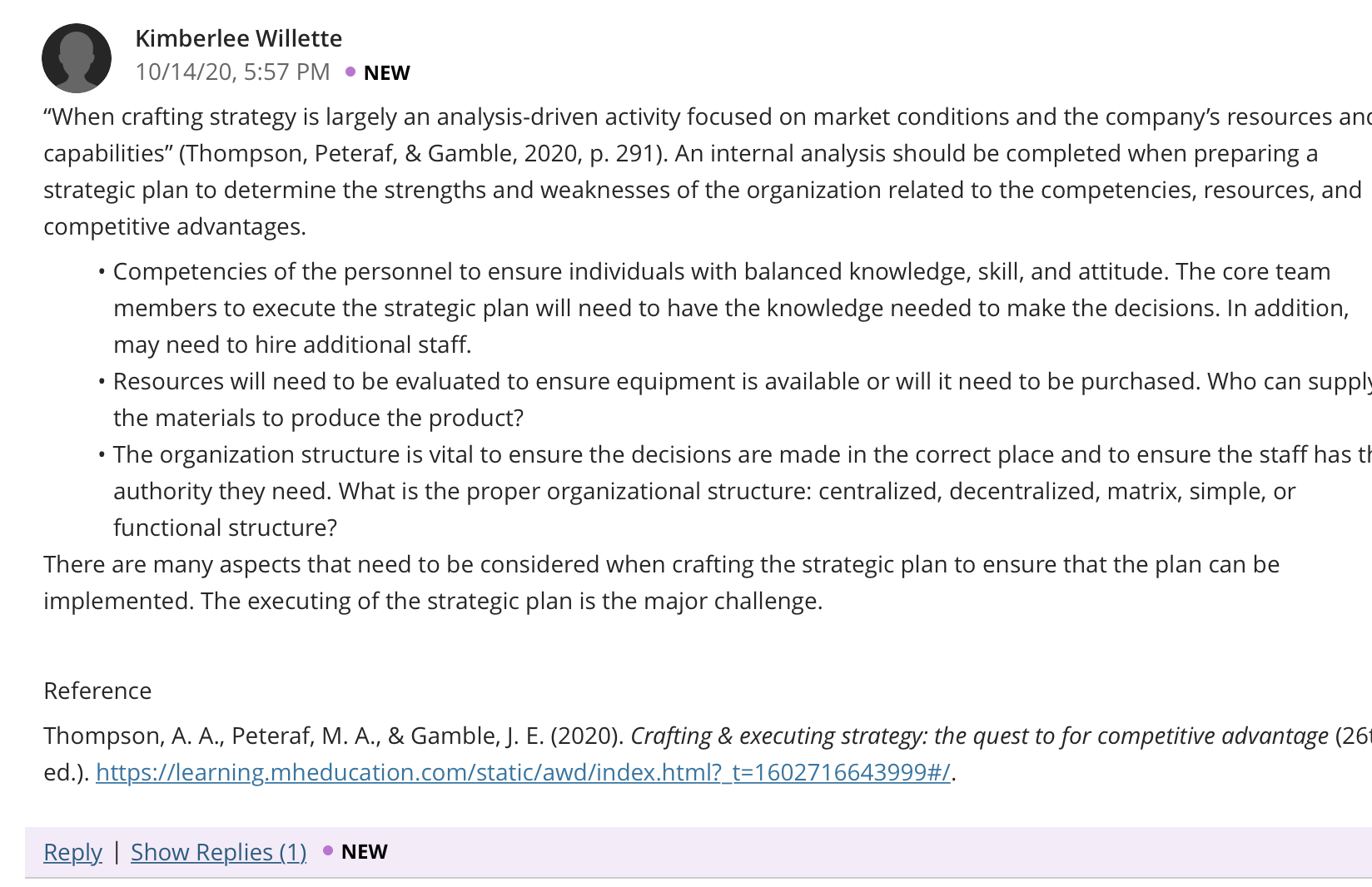Click the author name Kimberlee Willette

238,38
